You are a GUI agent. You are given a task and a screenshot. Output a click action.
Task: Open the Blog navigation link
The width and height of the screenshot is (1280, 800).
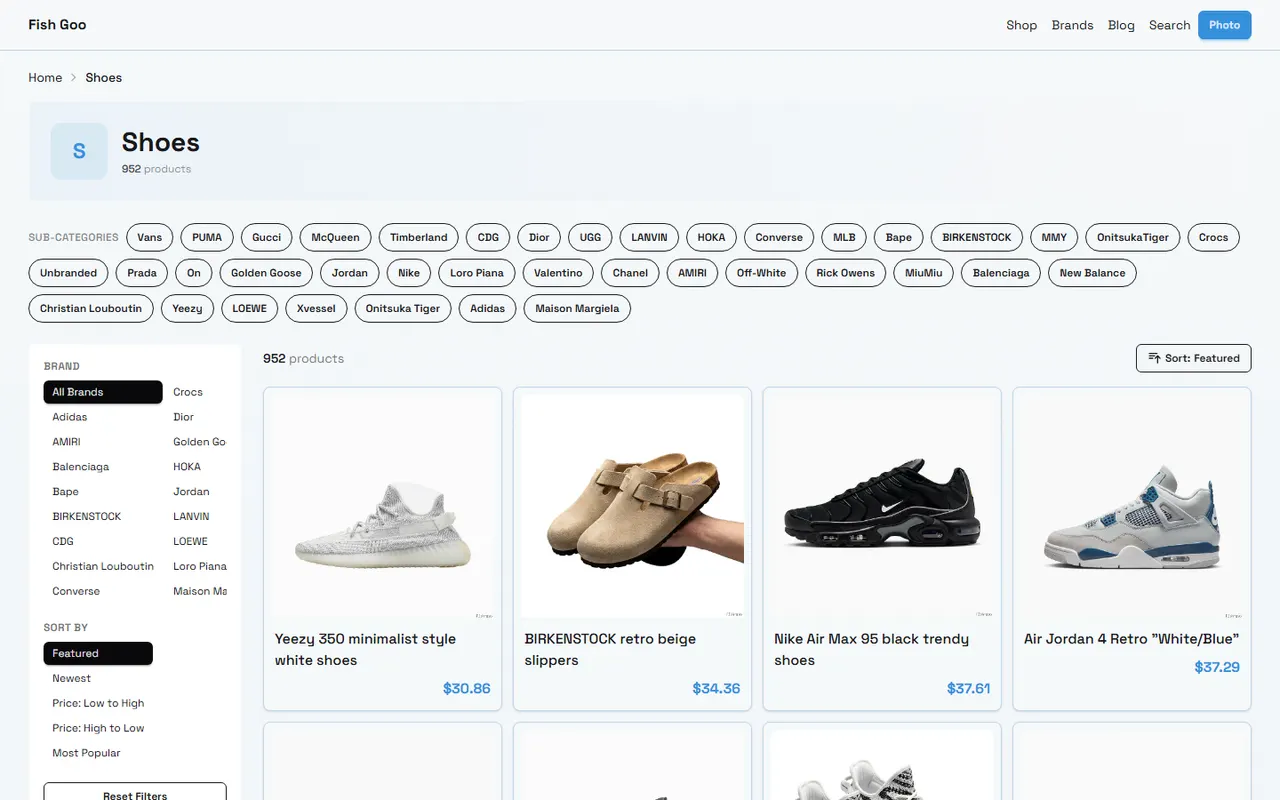[x=1121, y=25]
